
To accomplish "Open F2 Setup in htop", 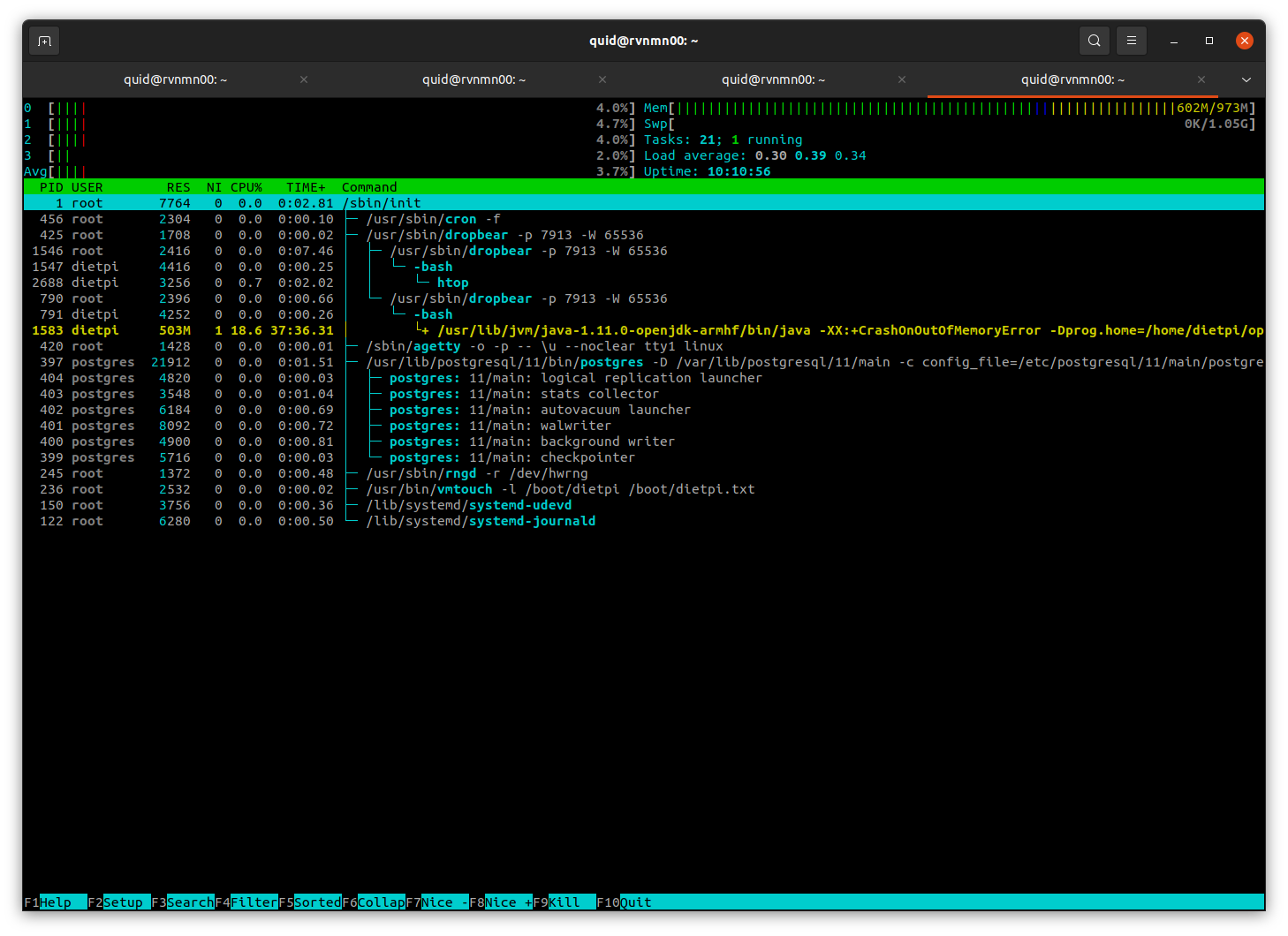I will [x=123, y=902].
